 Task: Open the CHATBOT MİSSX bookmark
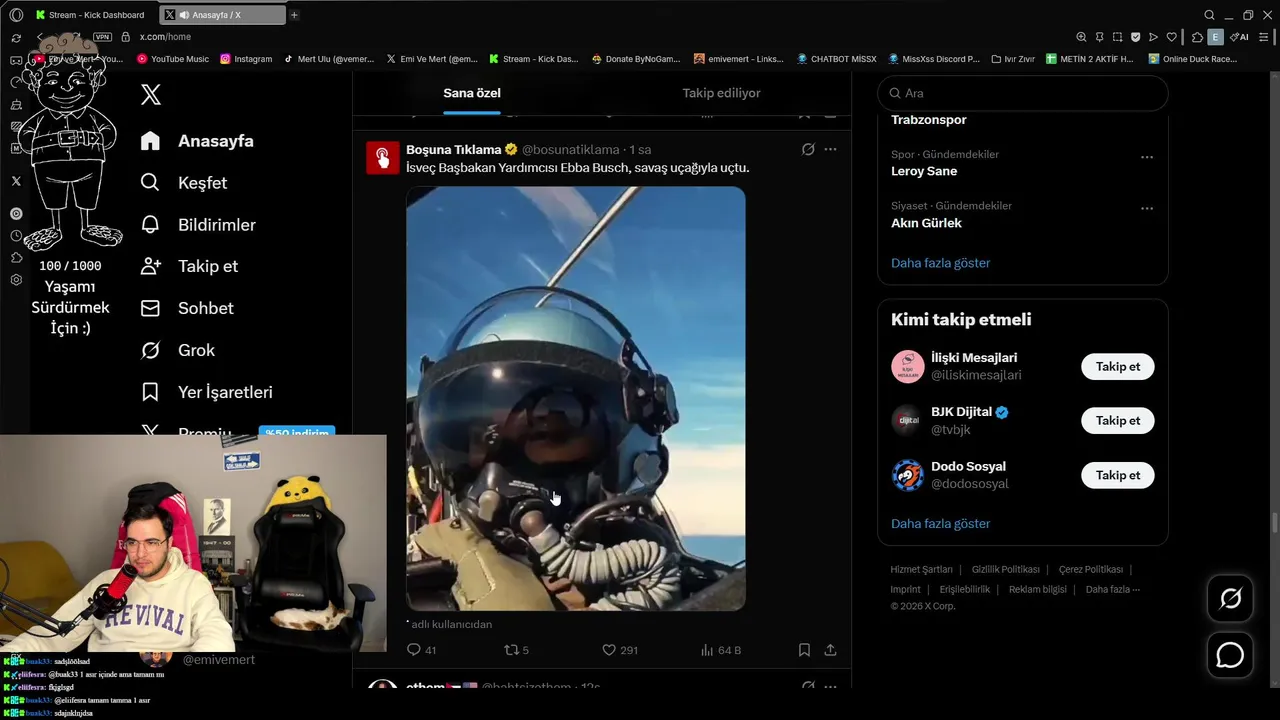[836, 59]
